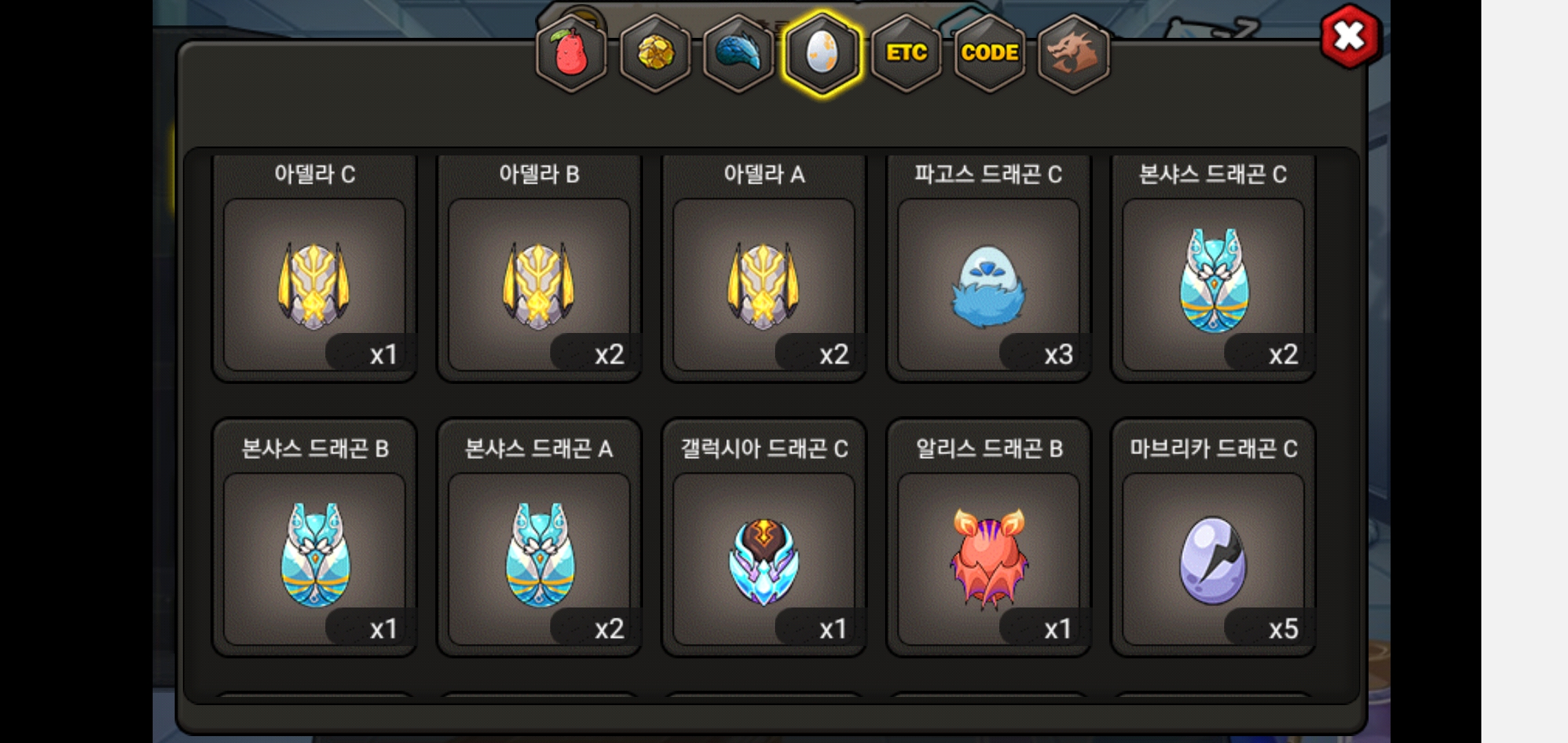The height and width of the screenshot is (743, 1568).
Task: Open the blue dragon scale tab
Action: [x=739, y=53]
